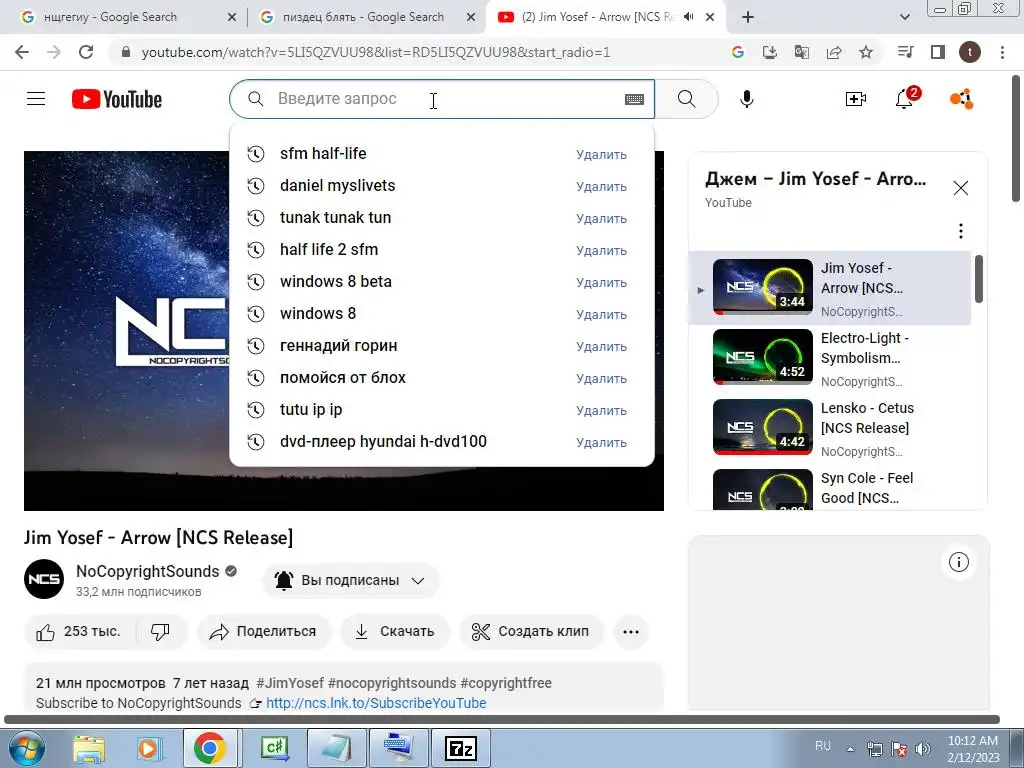
Task: Mute audio on the YouTube tab
Action: (x=688, y=17)
